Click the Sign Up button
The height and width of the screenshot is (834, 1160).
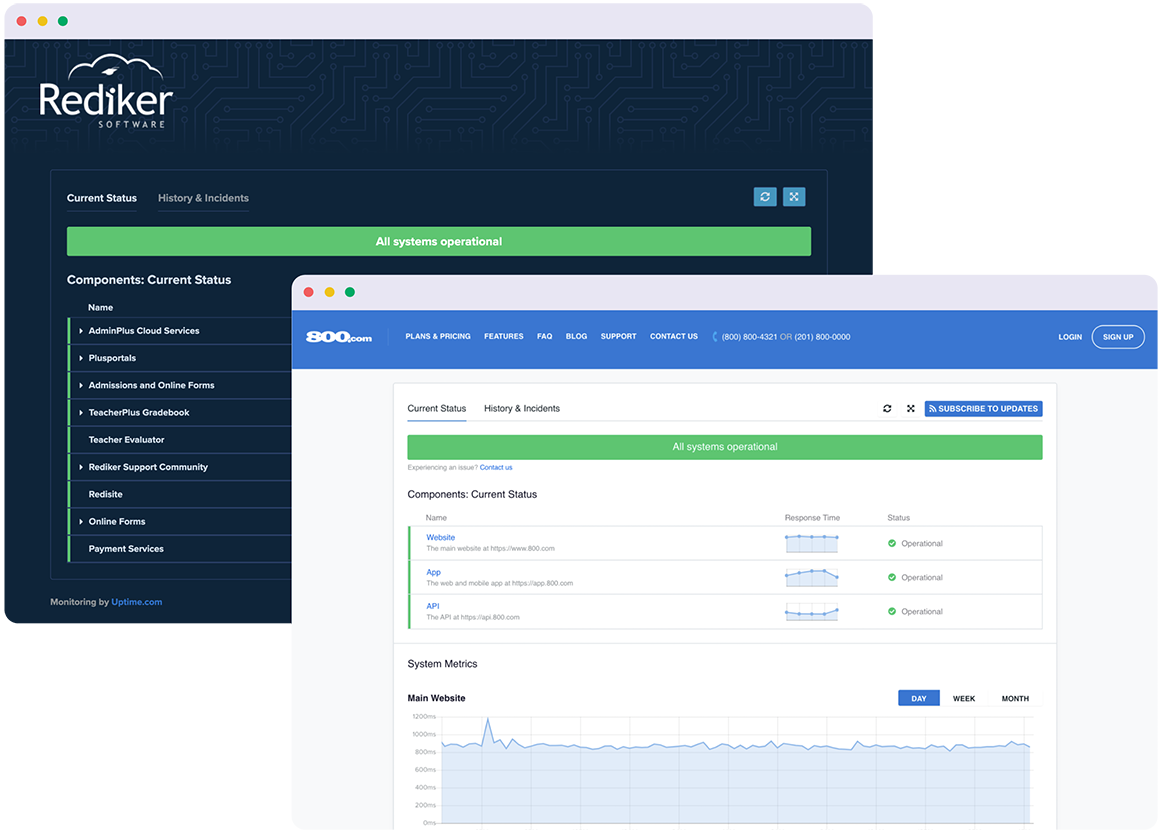pos(1118,337)
